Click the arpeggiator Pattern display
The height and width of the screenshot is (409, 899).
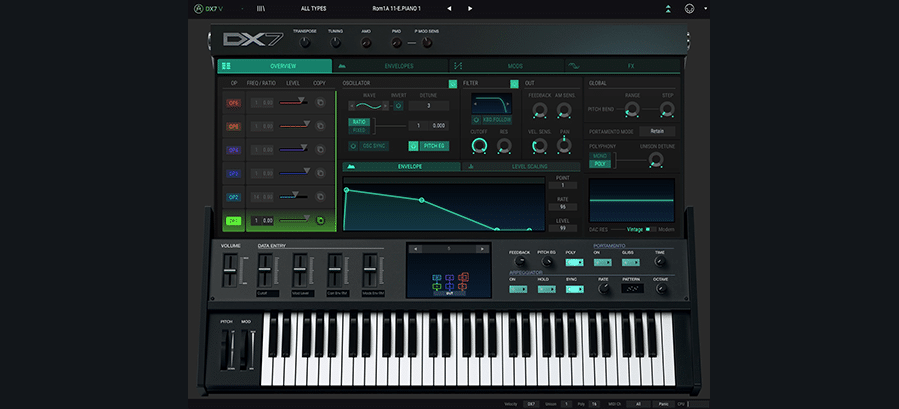coord(632,289)
